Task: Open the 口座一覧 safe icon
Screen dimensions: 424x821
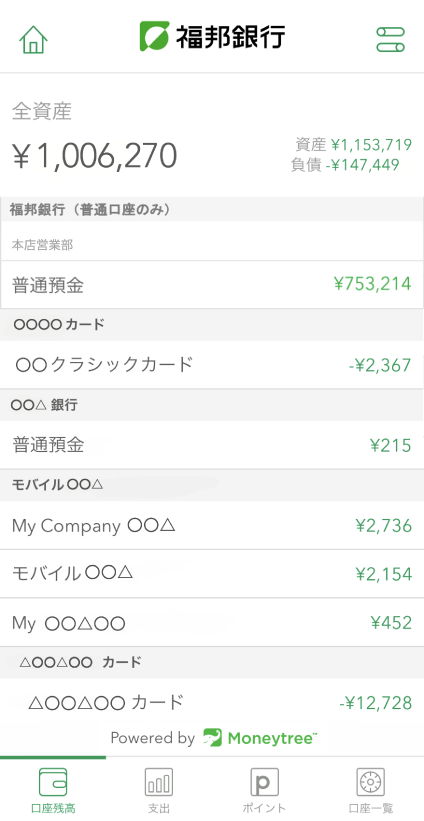Action: coord(371,782)
